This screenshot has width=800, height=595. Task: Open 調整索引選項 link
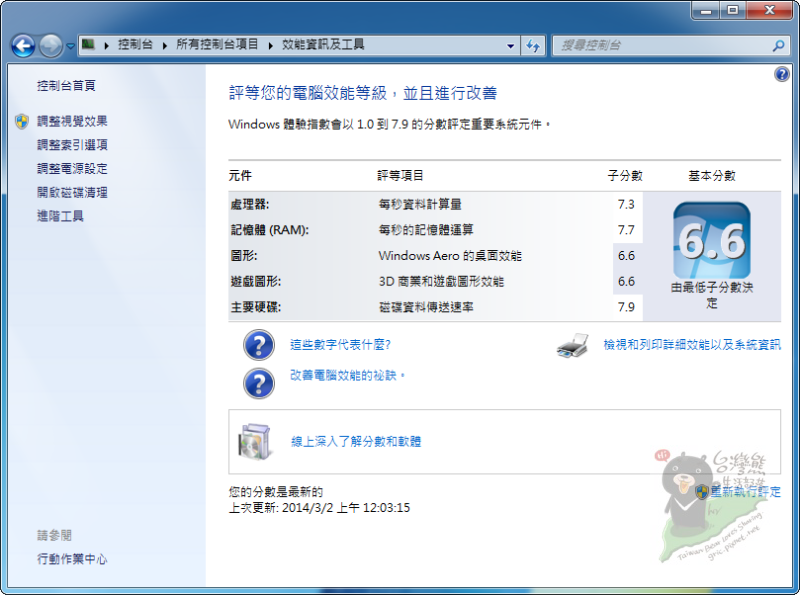pyautogui.click(x=72, y=145)
